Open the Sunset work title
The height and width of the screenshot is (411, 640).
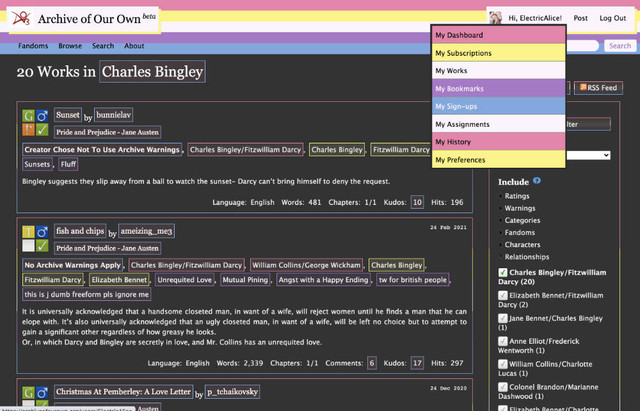point(68,115)
